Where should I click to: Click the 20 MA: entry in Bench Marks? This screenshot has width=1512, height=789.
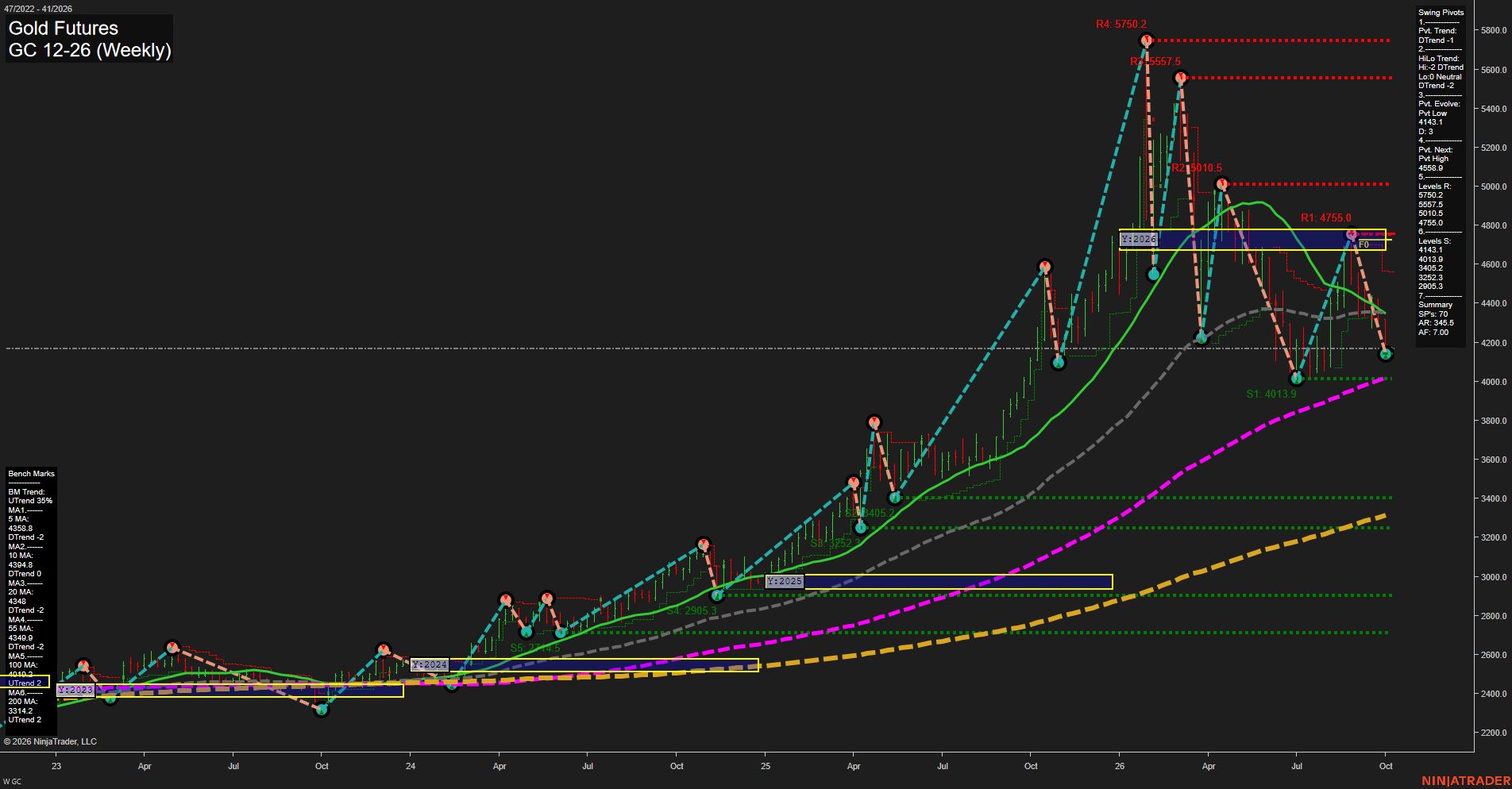pyautogui.click(x=21, y=592)
